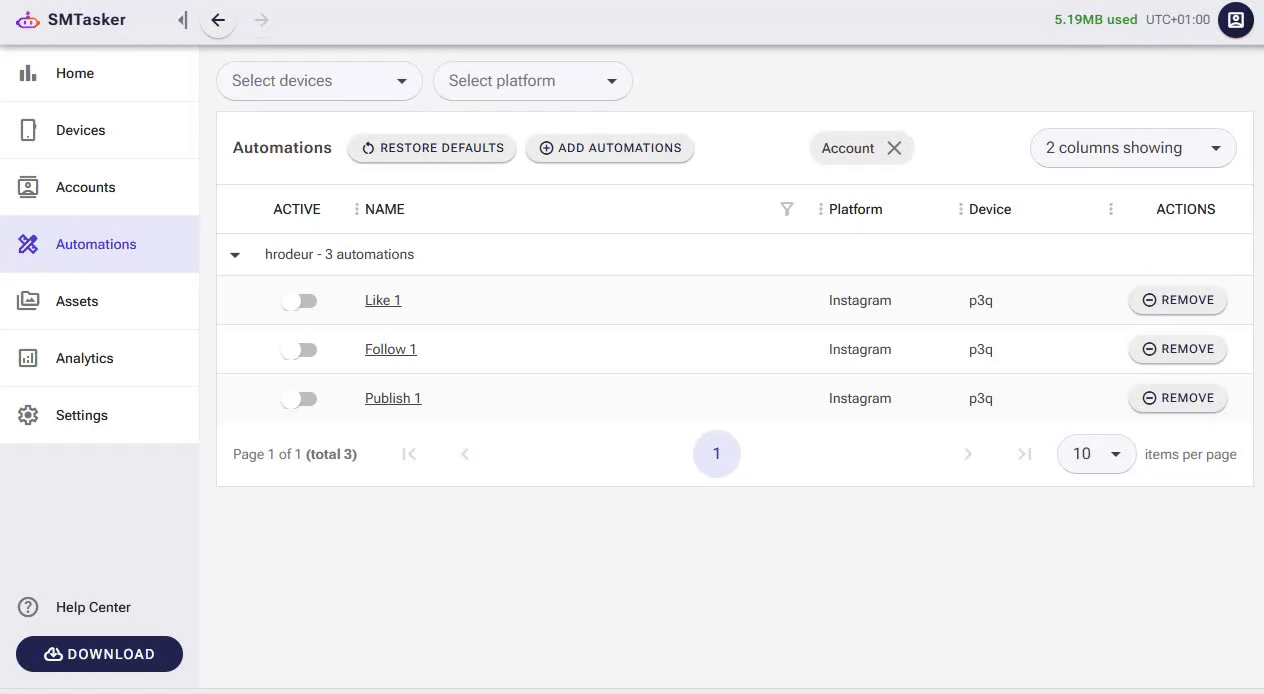Viewport: 1264px width, 694px height.
Task: Open the Publish 1 automation link
Action: [393, 398]
